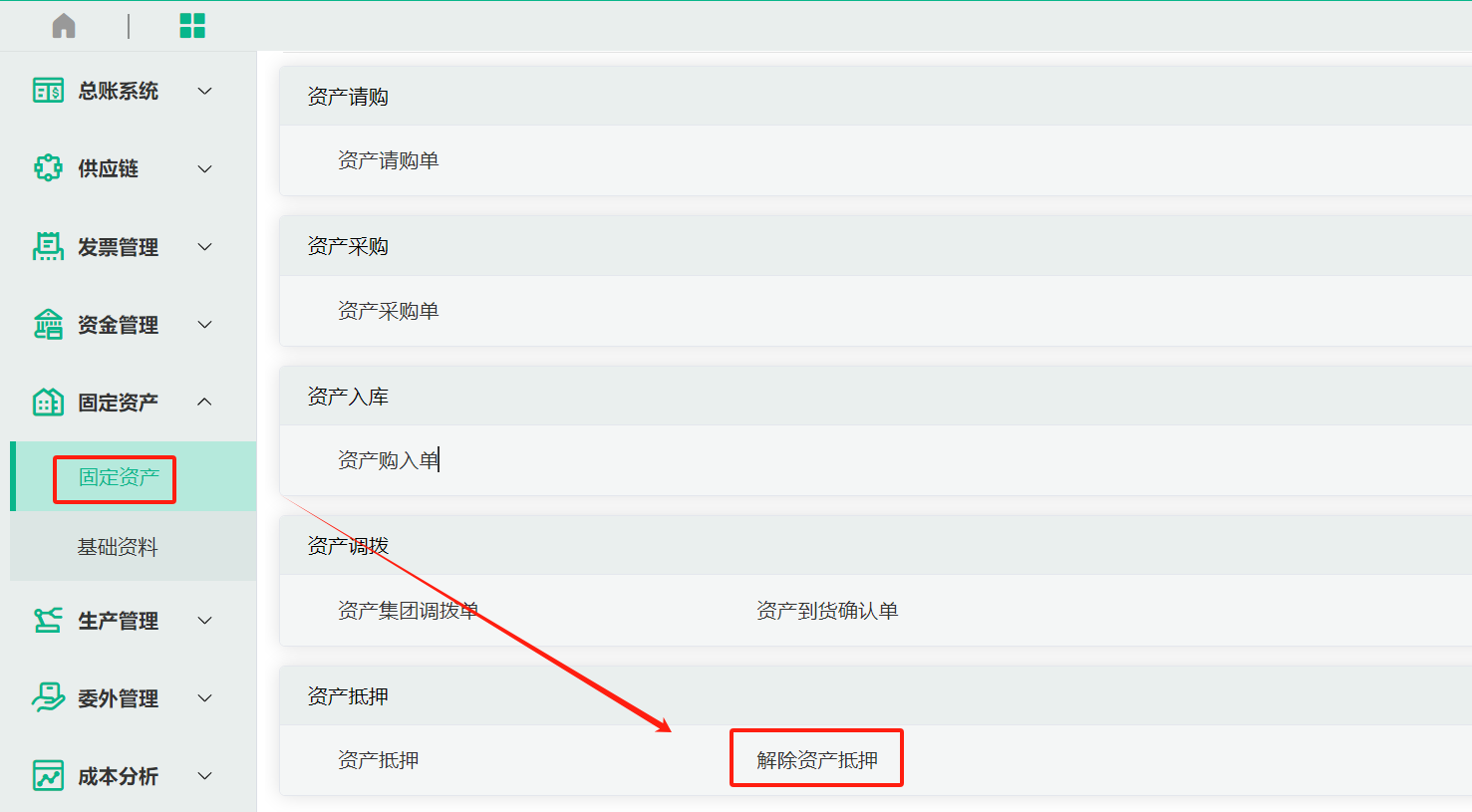Screen dimensions: 1472x812
Task: Click the 总账系统 ledger icon
Action: point(48,92)
